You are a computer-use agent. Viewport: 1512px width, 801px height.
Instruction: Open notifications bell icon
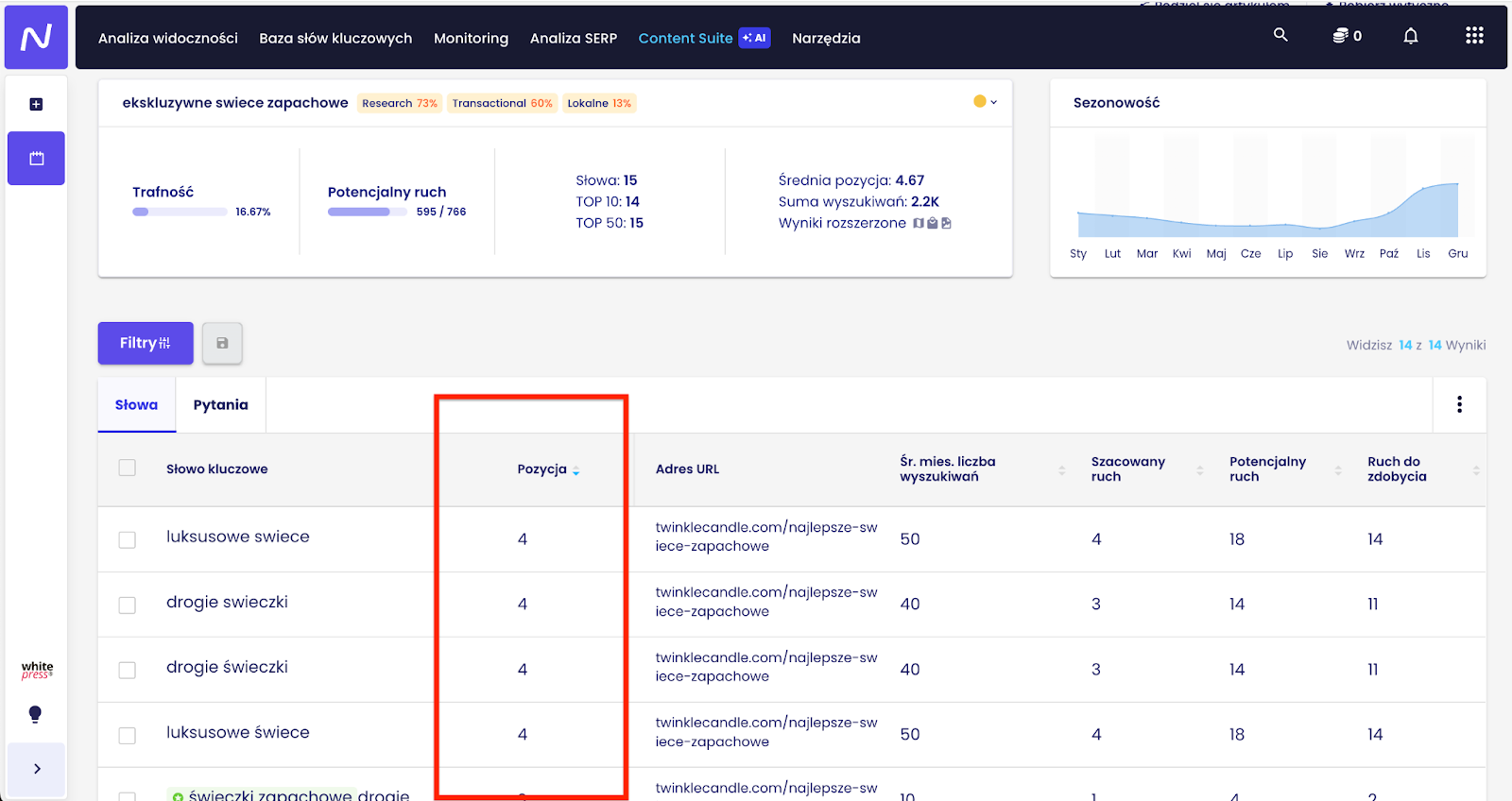[x=1410, y=36]
